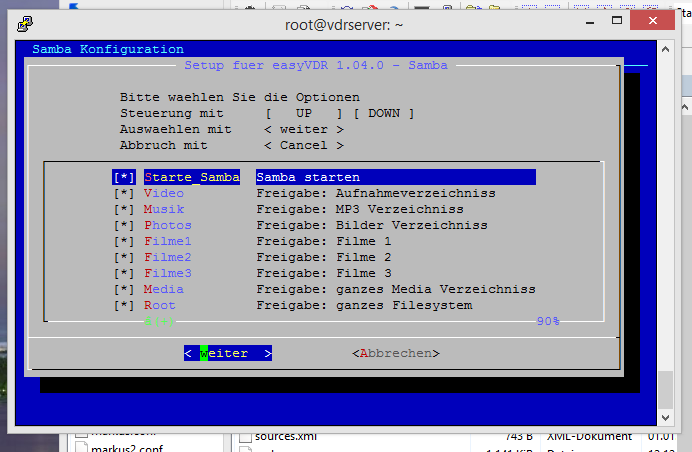Image resolution: width=692 pixels, height=452 pixels.
Task: Select the Media list entry
Action: (x=164, y=290)
